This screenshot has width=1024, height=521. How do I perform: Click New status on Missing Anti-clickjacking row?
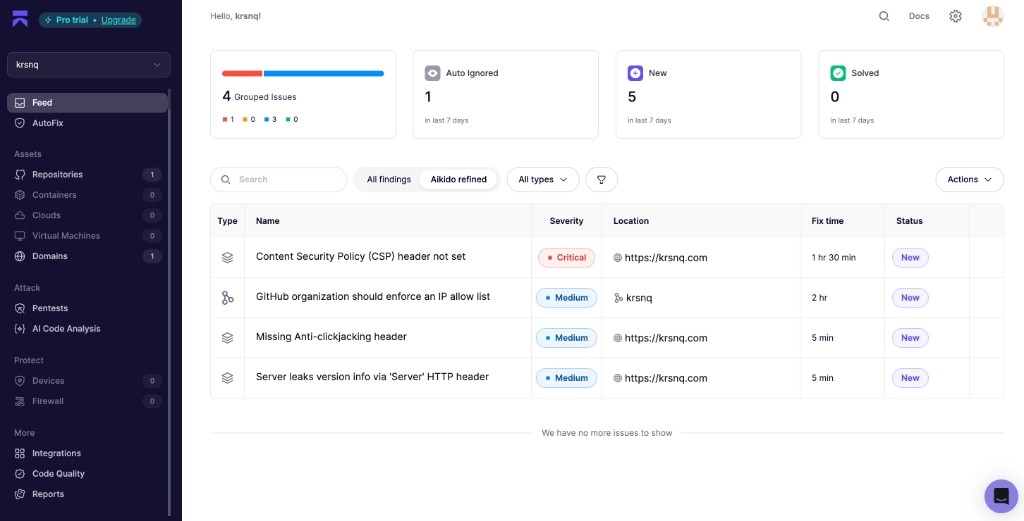pos(910,338)
